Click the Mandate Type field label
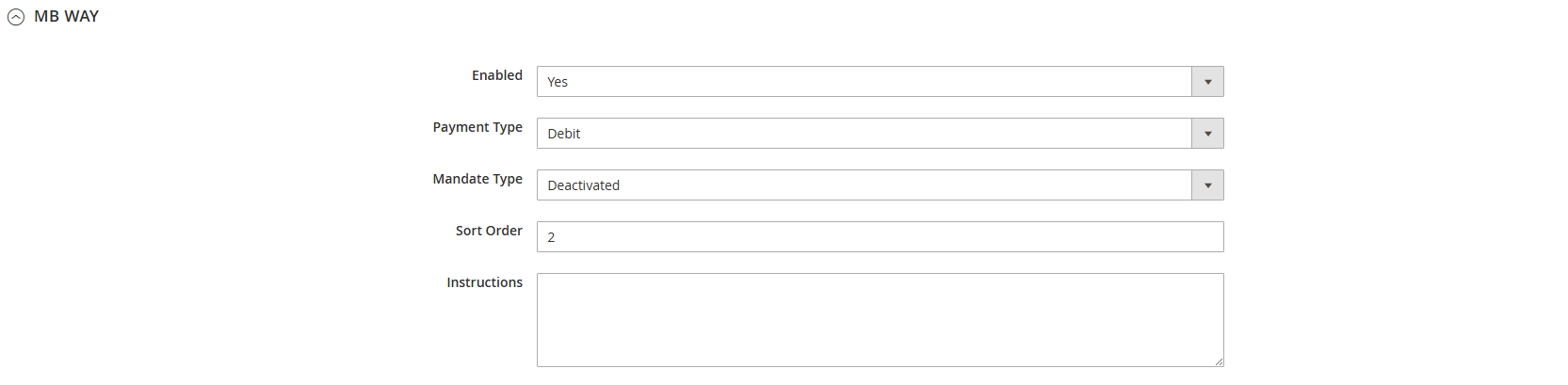 pos(477,179)
